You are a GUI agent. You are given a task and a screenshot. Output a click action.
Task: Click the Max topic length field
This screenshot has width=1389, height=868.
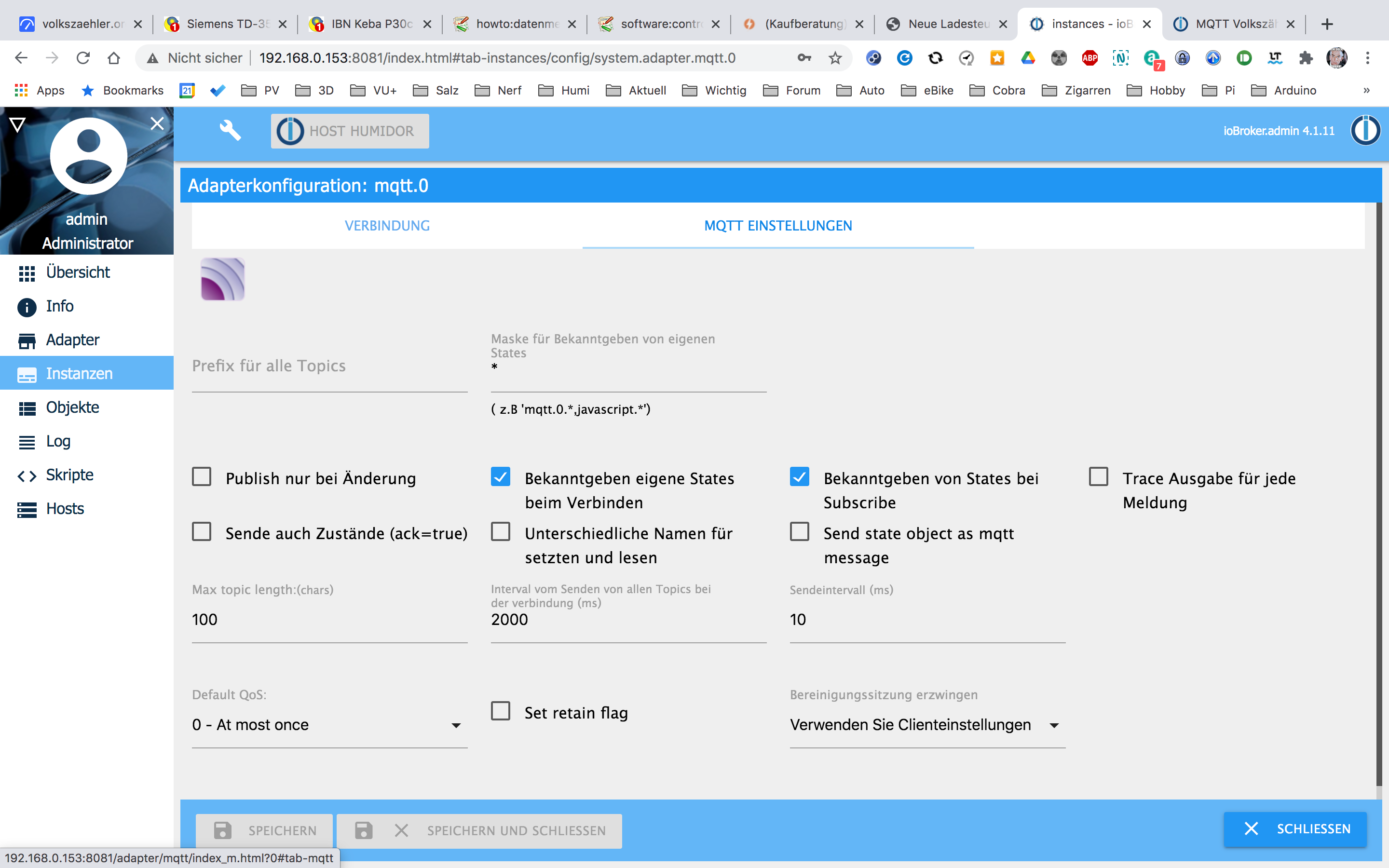pyautogui.click(x=329, y=620)
